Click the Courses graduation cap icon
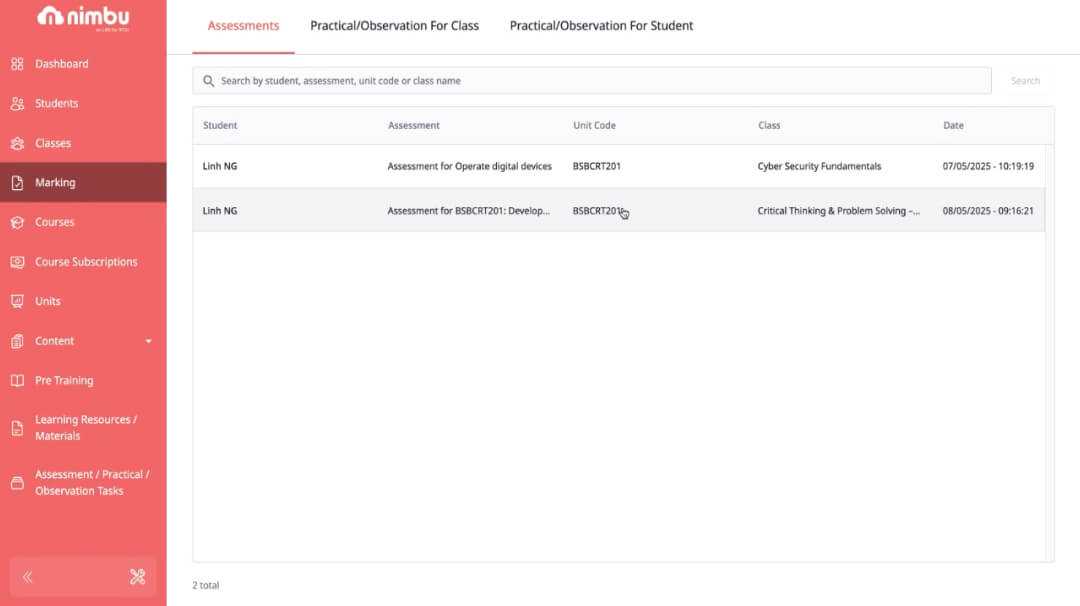The width and height of the screenshot is (1080, 606). coord(17,222)
